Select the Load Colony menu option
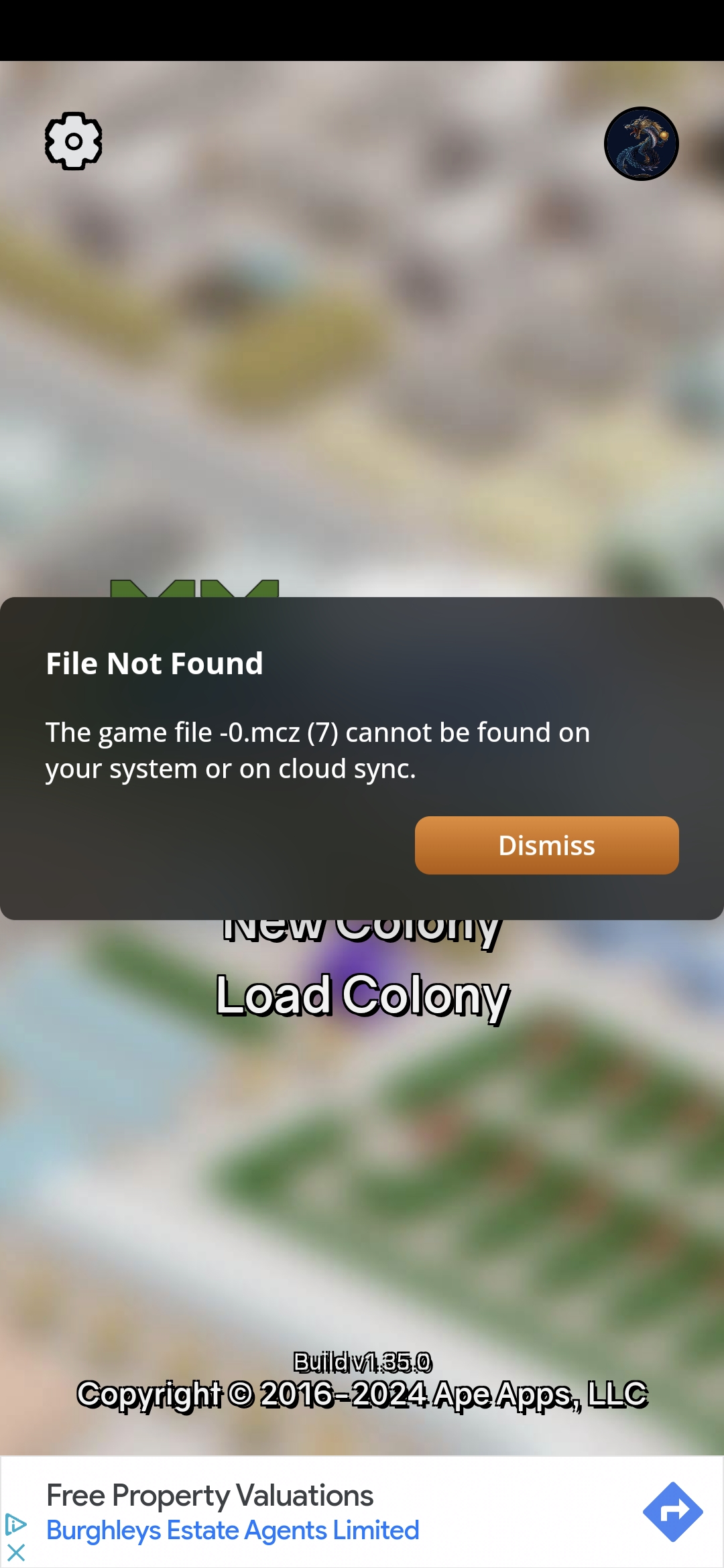Image resolution: width=724 pixels, height=1568 pixels. pyautogui.click(x=363, y=996)
